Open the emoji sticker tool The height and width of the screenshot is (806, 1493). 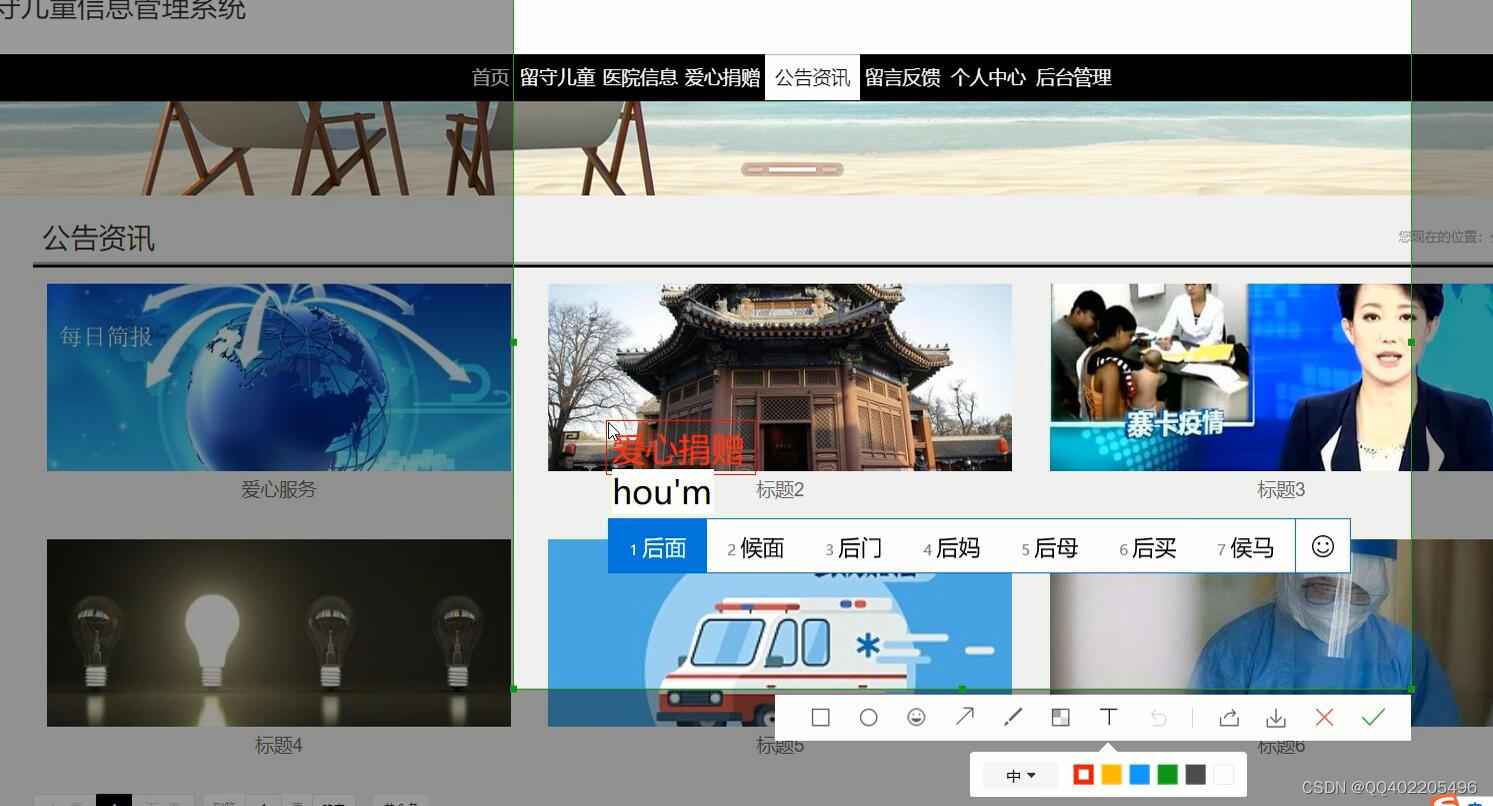point(916,717)
